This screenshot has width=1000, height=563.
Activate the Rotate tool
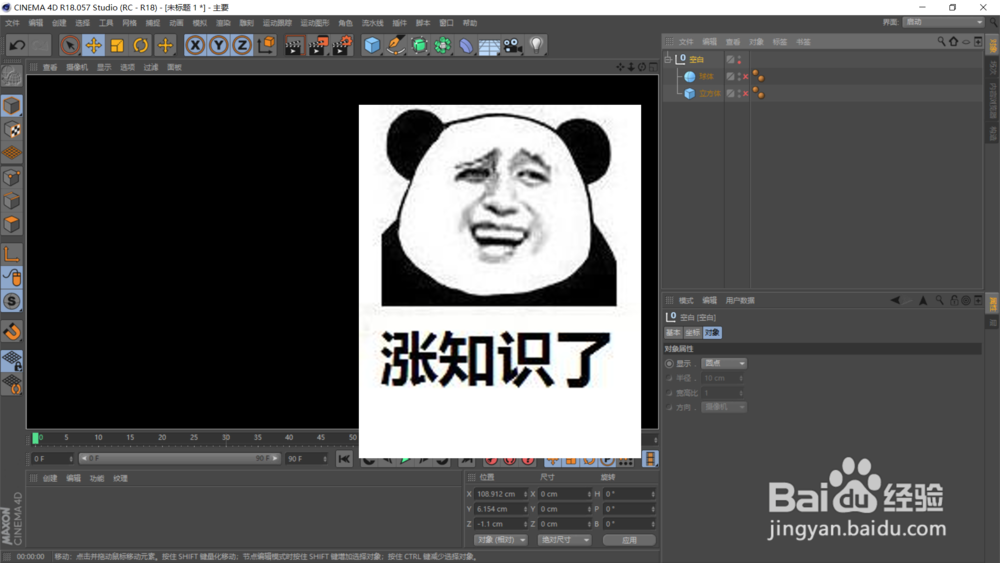pyautogui.click(x=140, y=45)
